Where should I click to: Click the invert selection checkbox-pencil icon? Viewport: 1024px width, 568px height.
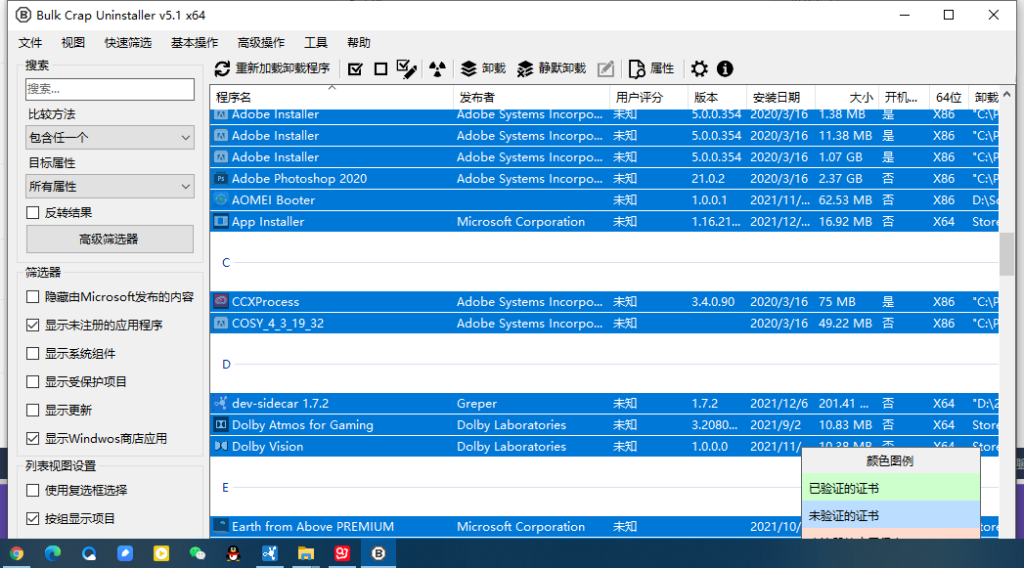[x=406, y=69]
